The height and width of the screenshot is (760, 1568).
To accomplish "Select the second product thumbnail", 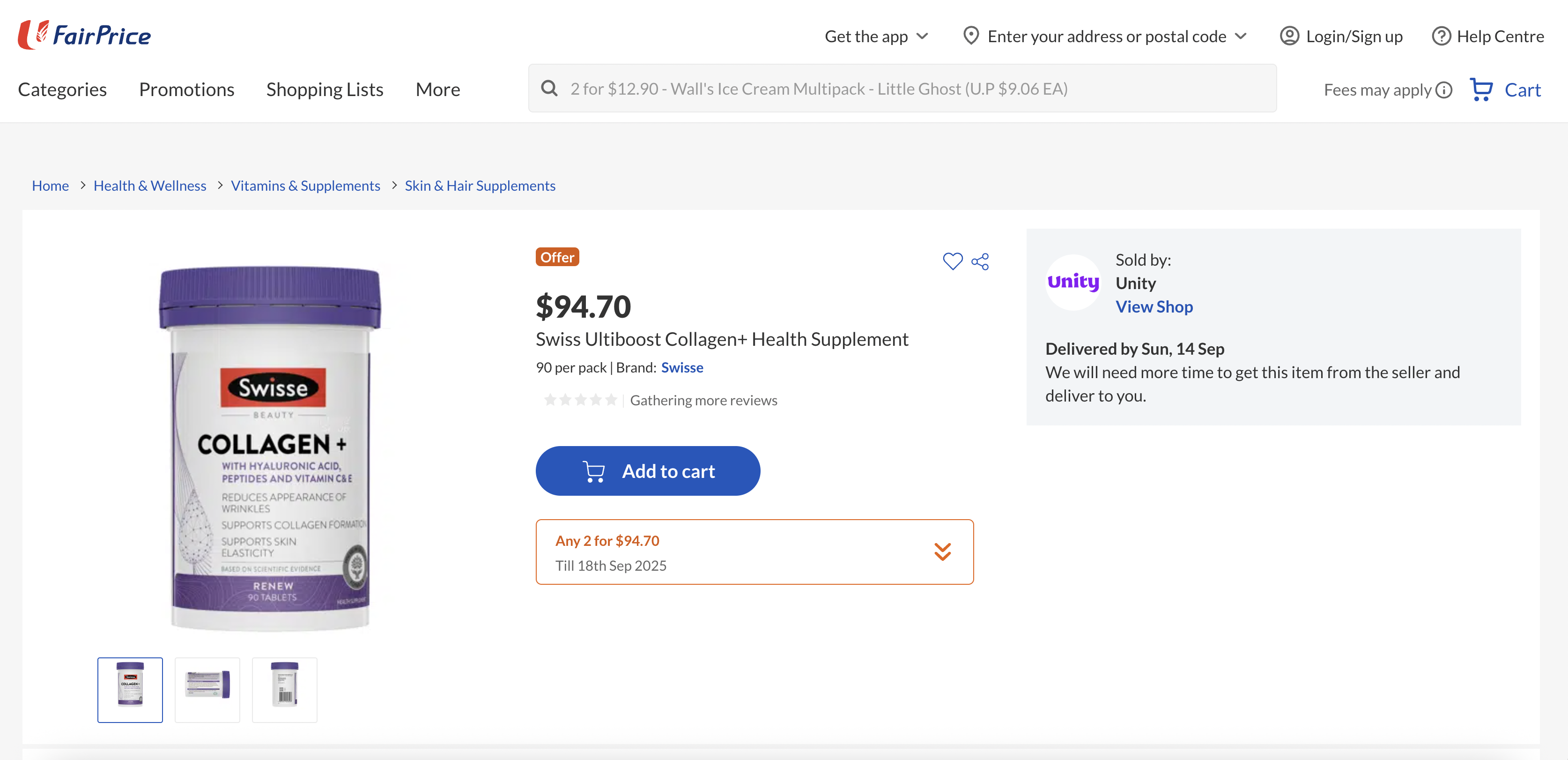I will point(207,690).
